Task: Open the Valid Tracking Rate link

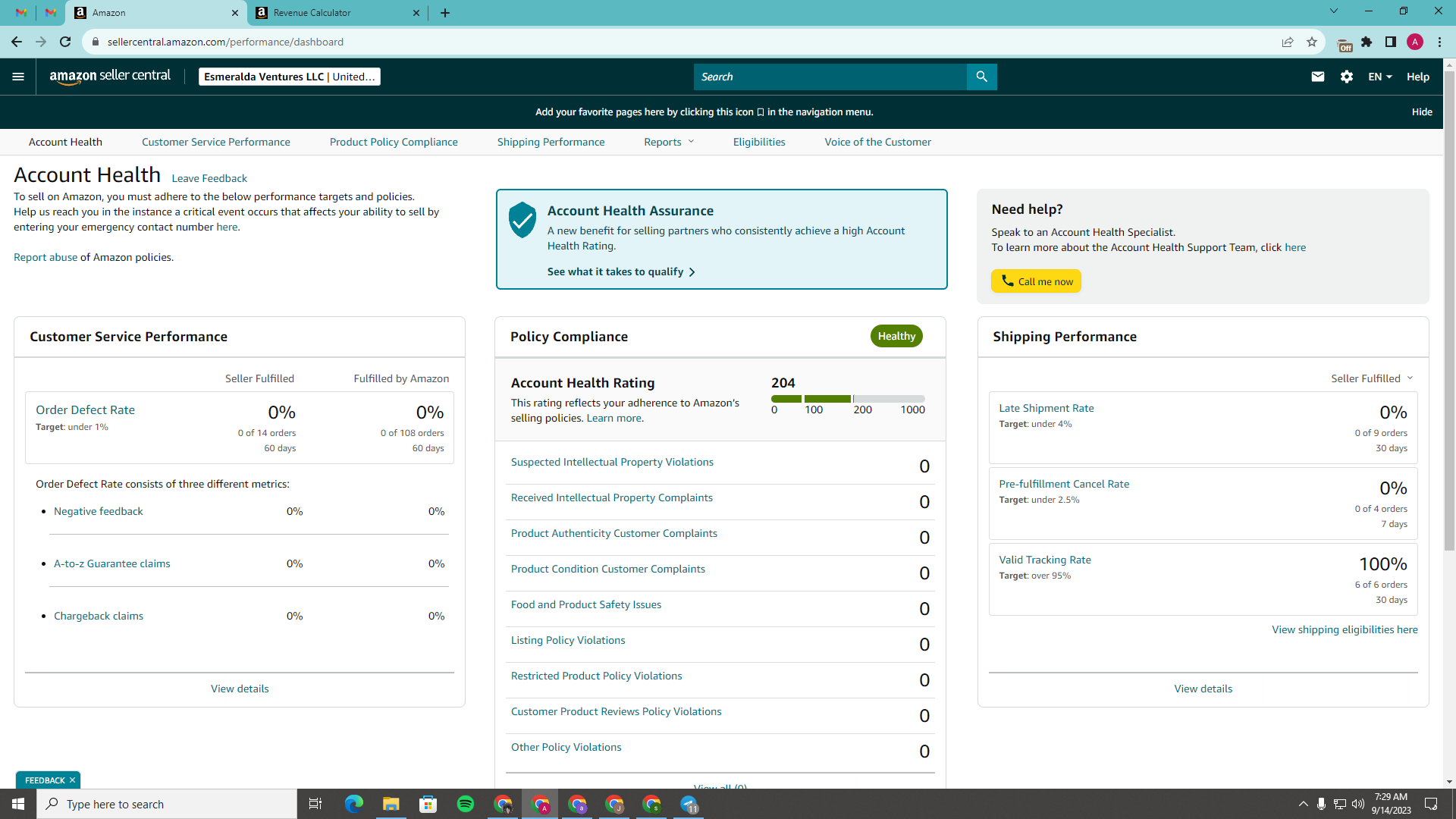Action: pyautogui.click(x=1045, y=560)
